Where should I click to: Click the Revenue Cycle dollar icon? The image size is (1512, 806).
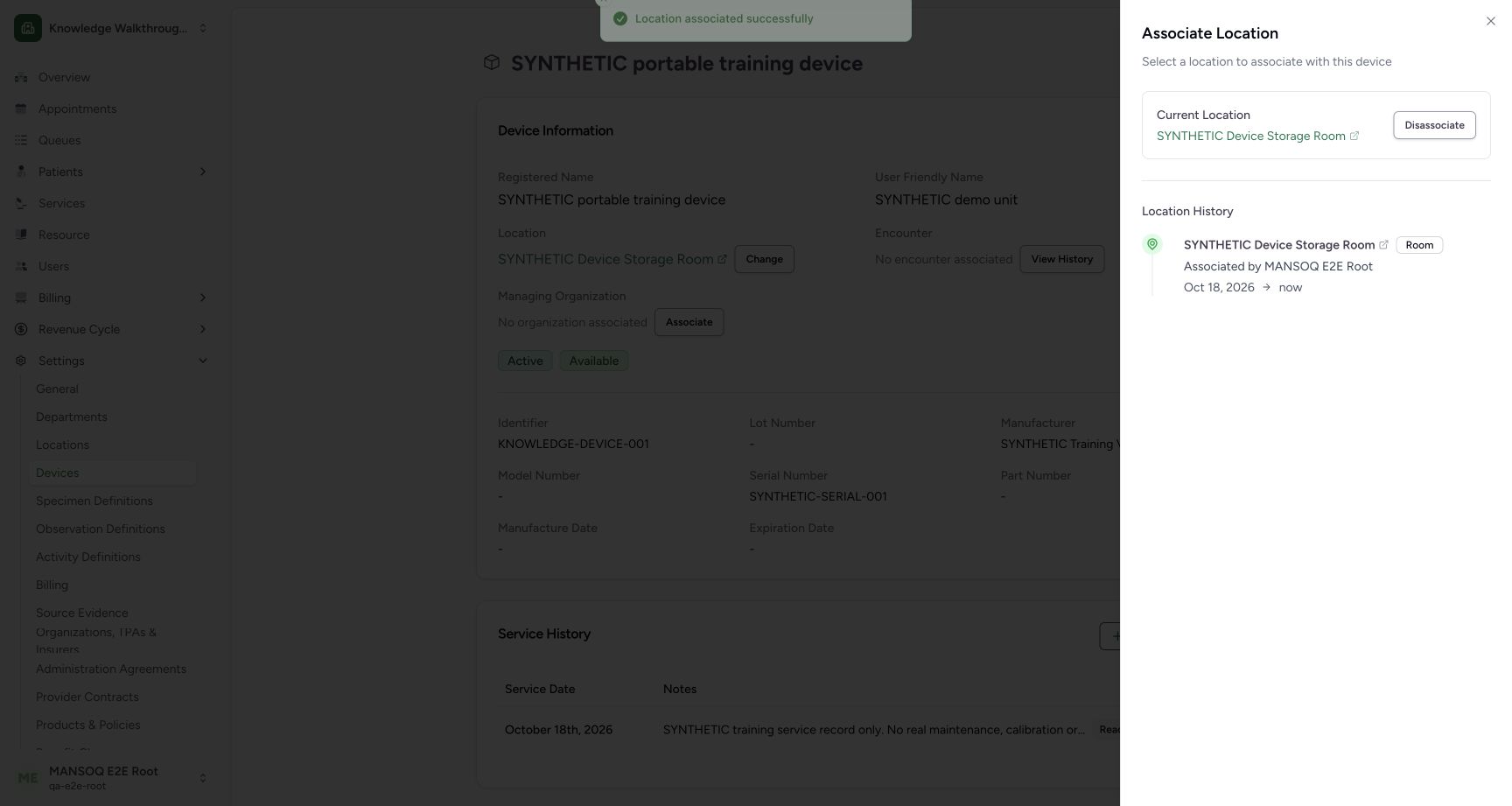[x=21, y=329]
